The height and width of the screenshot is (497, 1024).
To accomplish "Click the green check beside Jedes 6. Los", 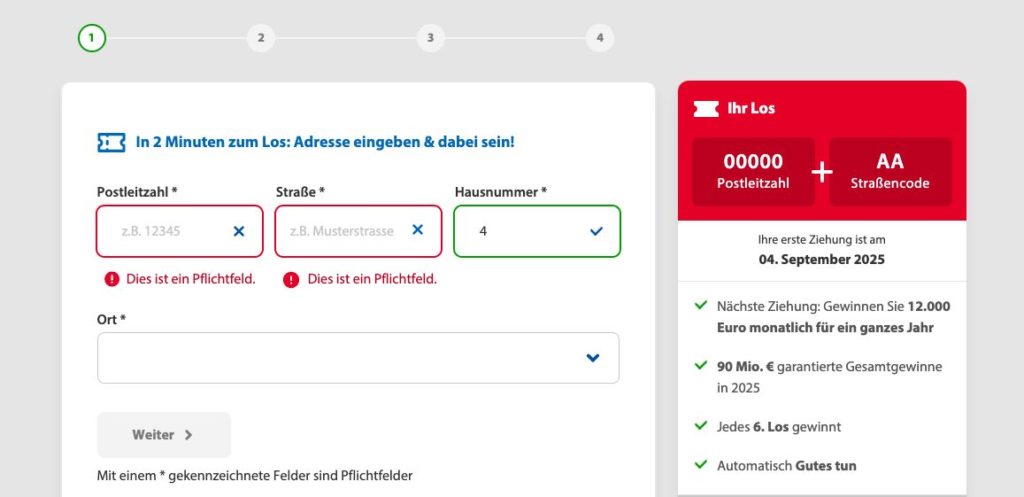I will point(701,426).
